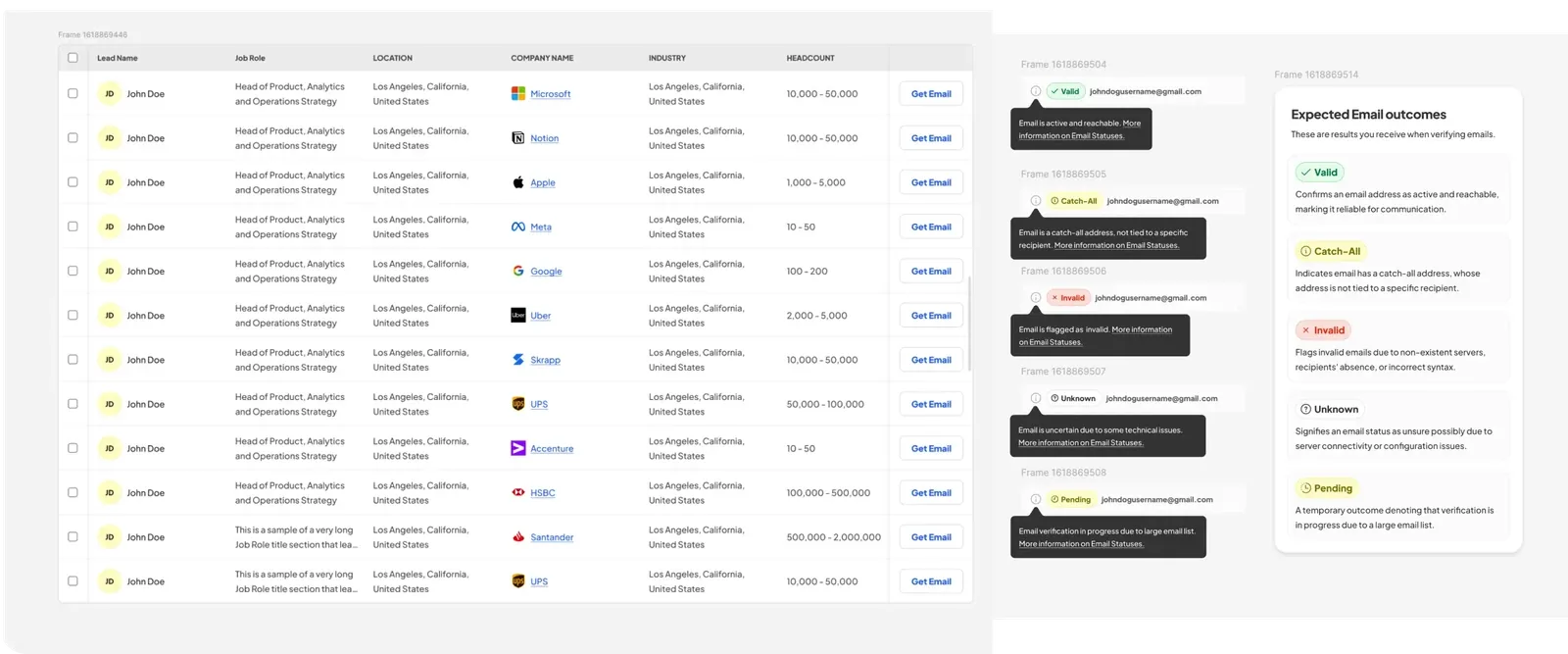Click the Google logo icon
1568x654 pixels.
[518, 271]
